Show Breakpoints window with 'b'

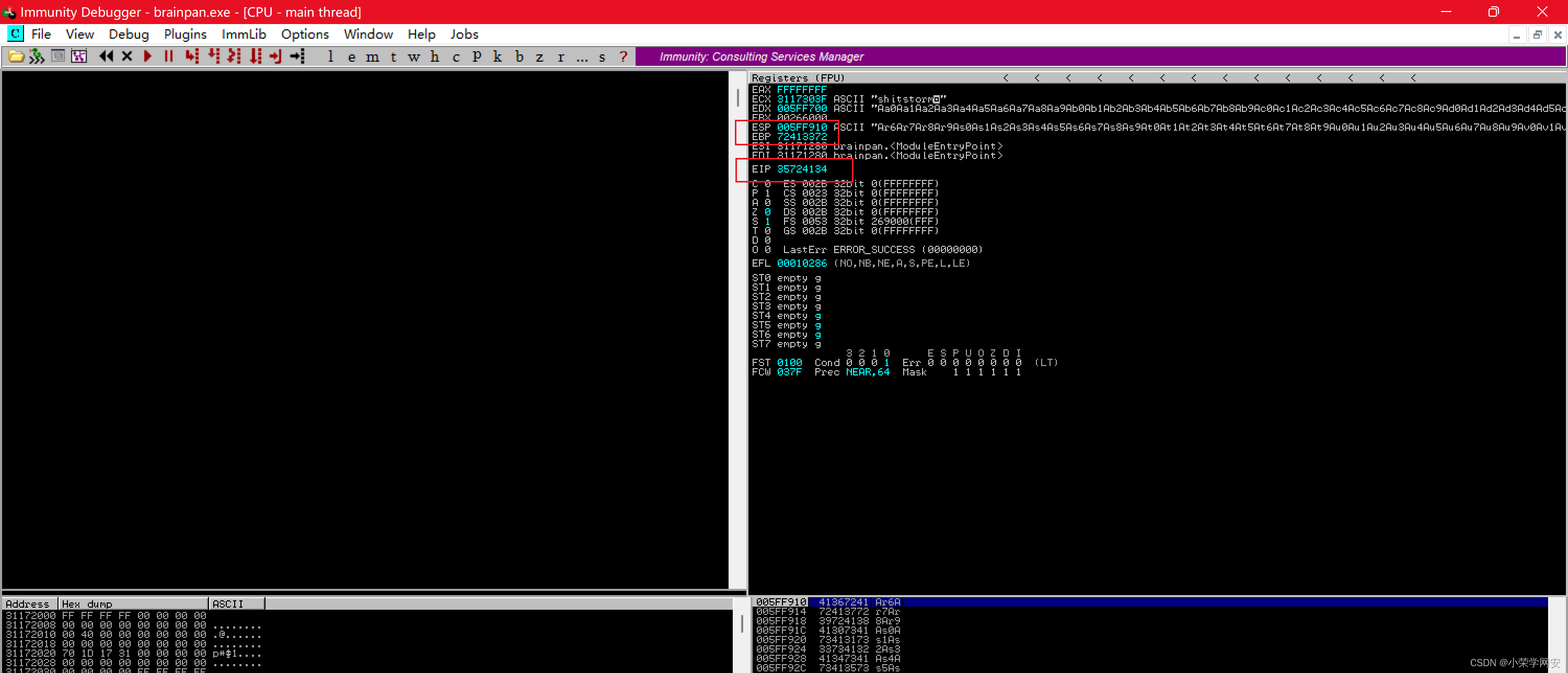pyautogui.click(x=519, y=56)
